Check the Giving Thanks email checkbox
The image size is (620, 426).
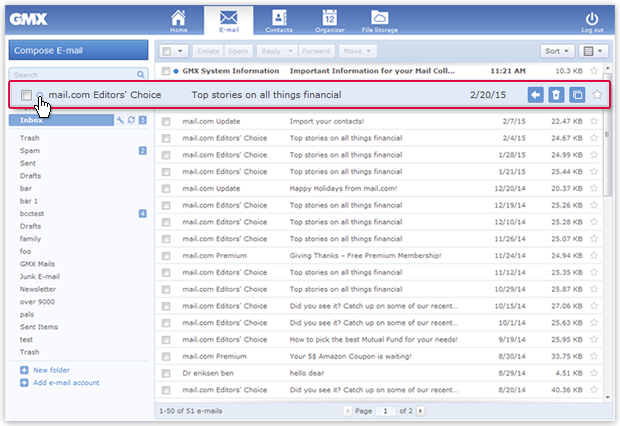click(166, 256)
